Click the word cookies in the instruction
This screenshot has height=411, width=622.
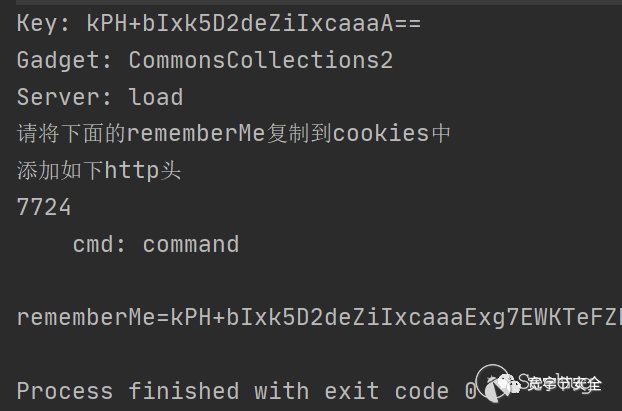point(380,133)
